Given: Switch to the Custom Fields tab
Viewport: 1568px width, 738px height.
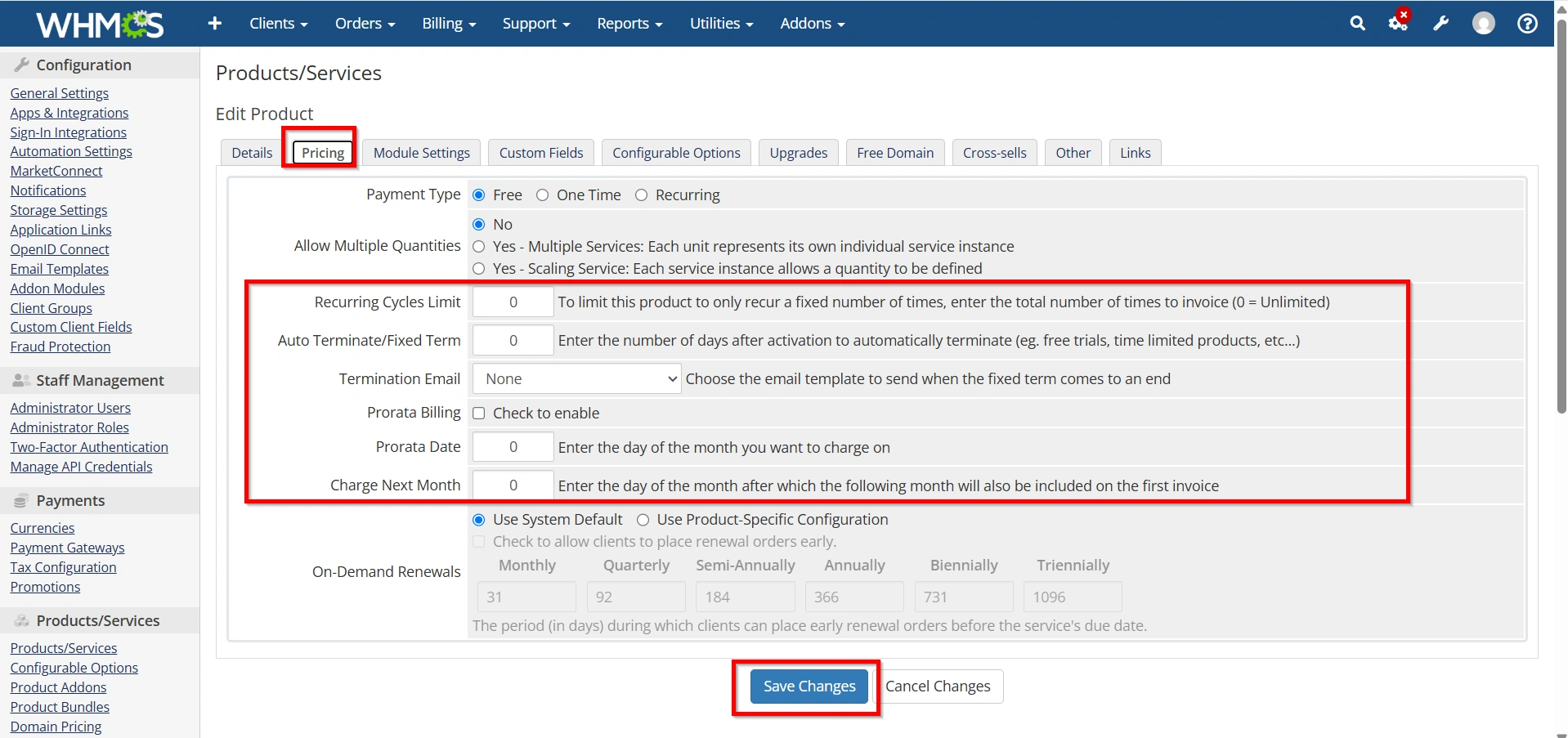Looking at the screenshot, I should pyautogui.click(x=541, y=153).
